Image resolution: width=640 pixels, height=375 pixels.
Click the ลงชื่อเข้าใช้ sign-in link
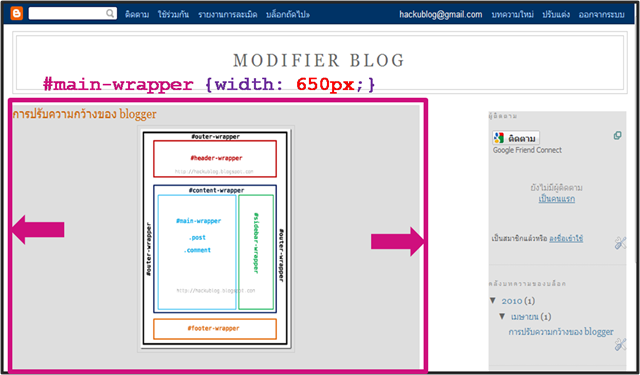point(566,238)
